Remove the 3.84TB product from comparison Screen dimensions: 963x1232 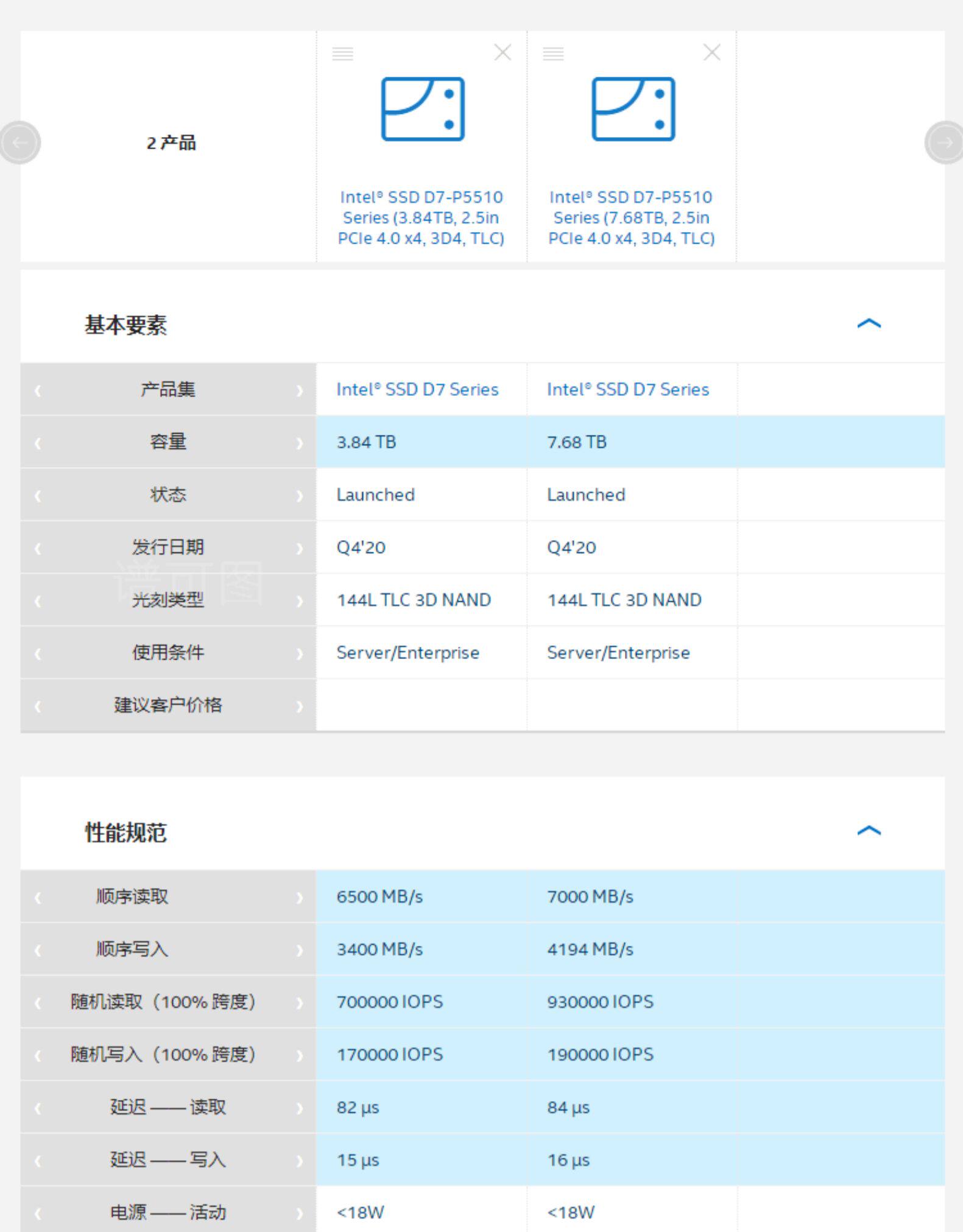point(503,52)
